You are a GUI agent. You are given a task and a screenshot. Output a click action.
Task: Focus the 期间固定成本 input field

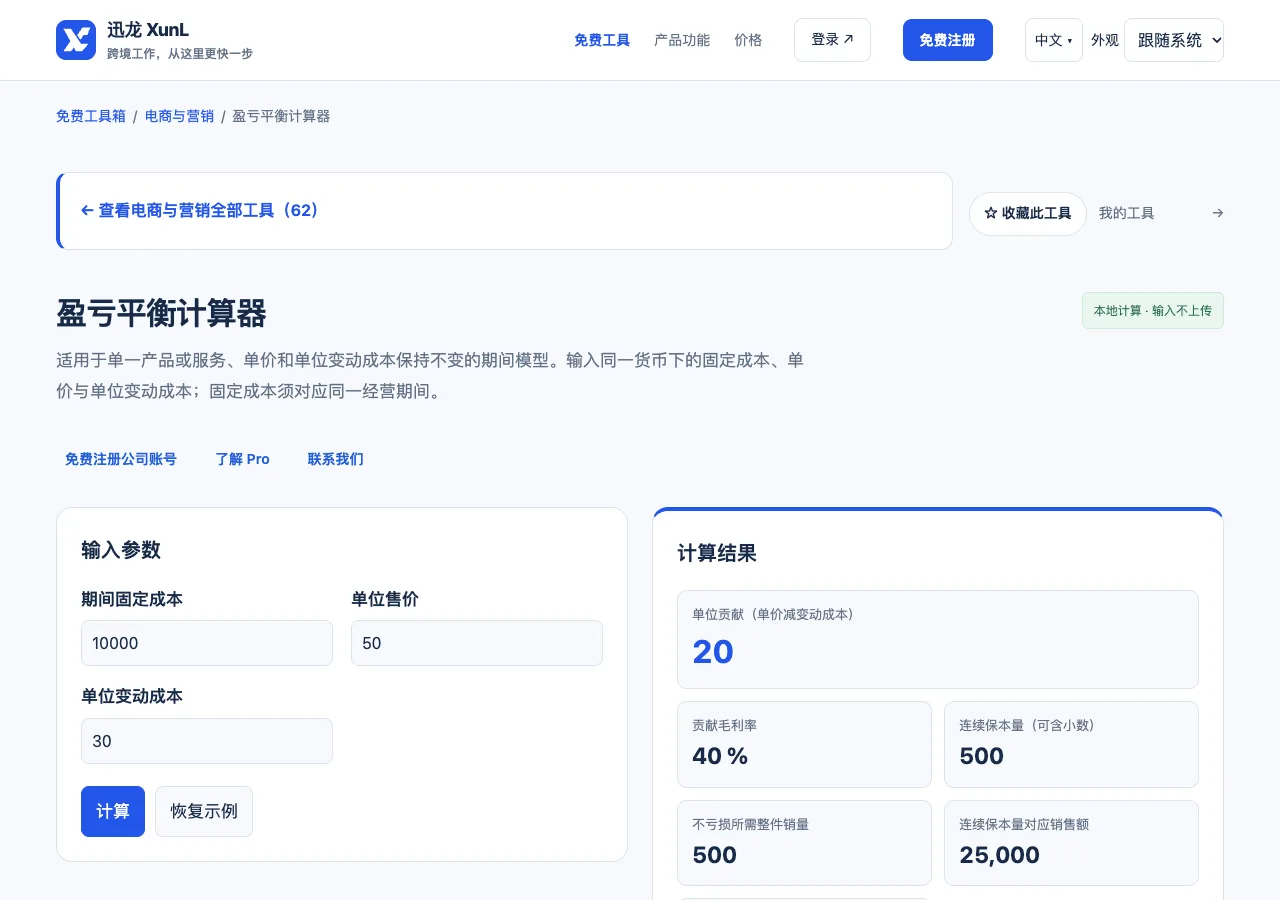point(207,643)
